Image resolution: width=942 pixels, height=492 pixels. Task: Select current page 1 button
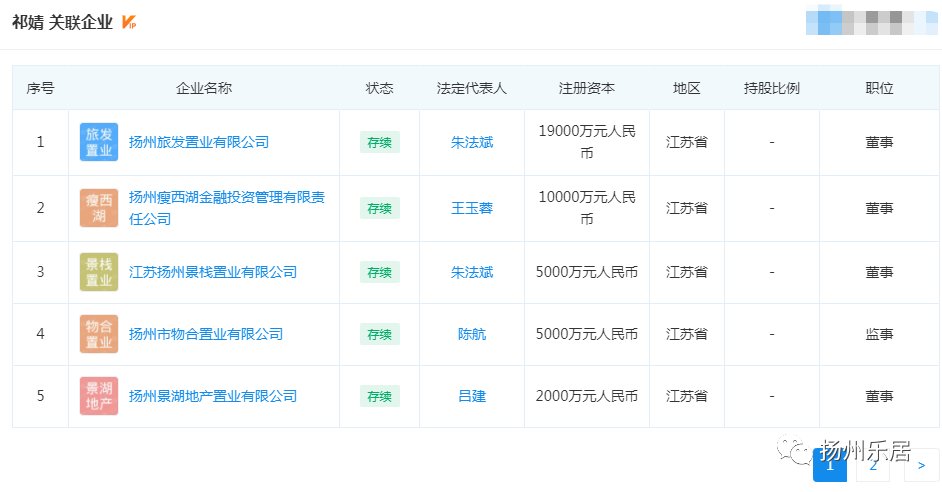(x=830, y=465)
